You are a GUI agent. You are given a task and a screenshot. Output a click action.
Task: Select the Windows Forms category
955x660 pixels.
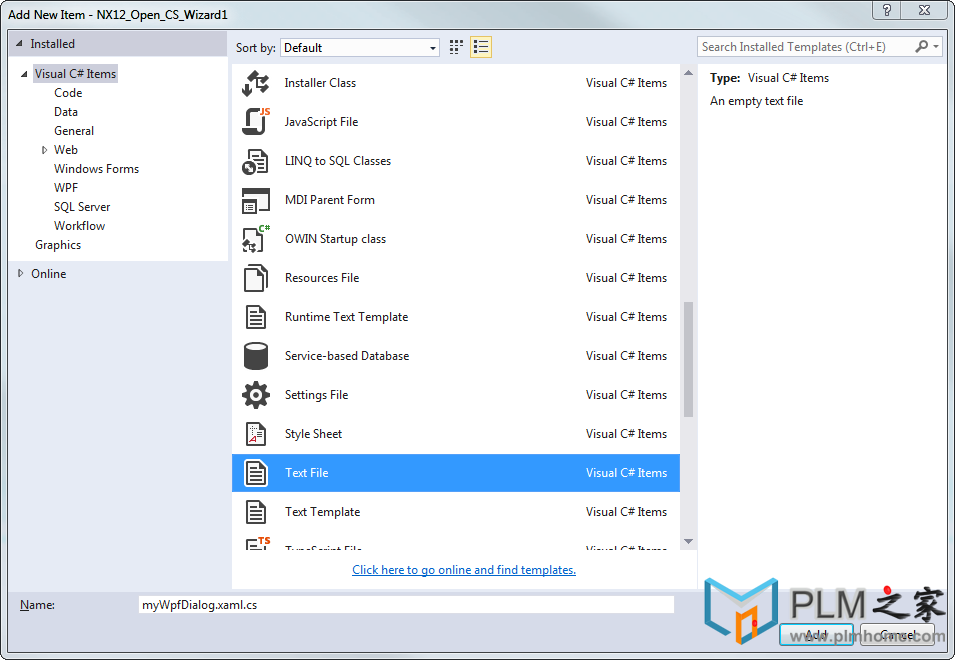(96, 169)
